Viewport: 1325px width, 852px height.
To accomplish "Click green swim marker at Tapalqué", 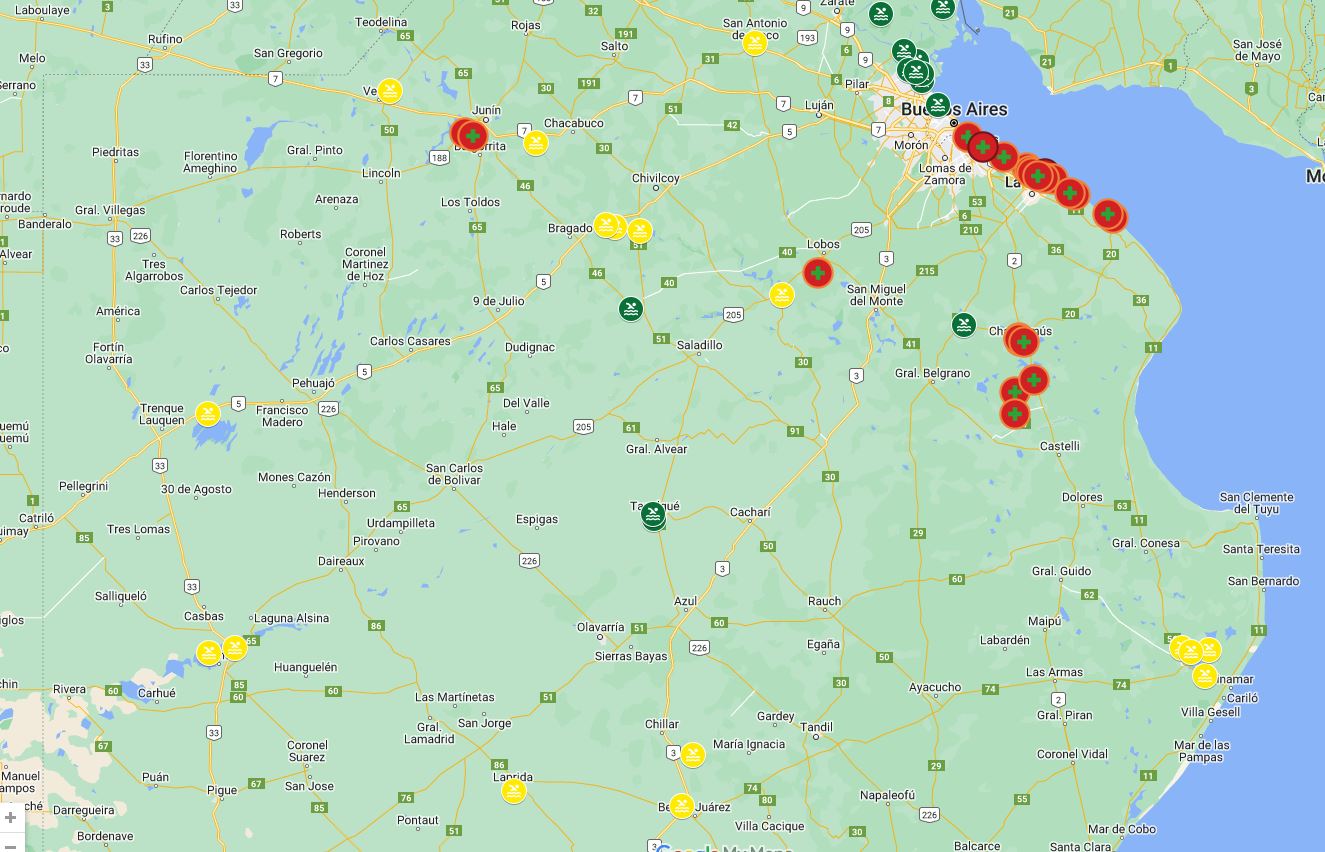I will 653,516.
